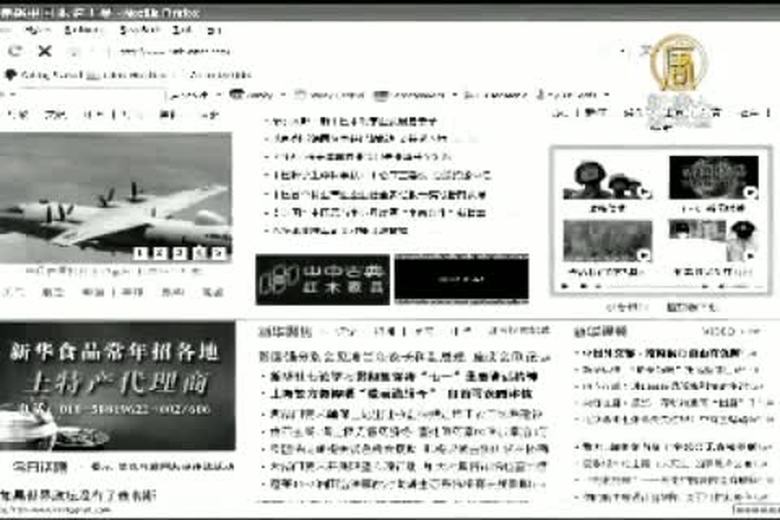The height and width of the screenshot is (520, 780).
Task: Jump to last slide of airplane slideshow
Action: (x=219, y=253)
